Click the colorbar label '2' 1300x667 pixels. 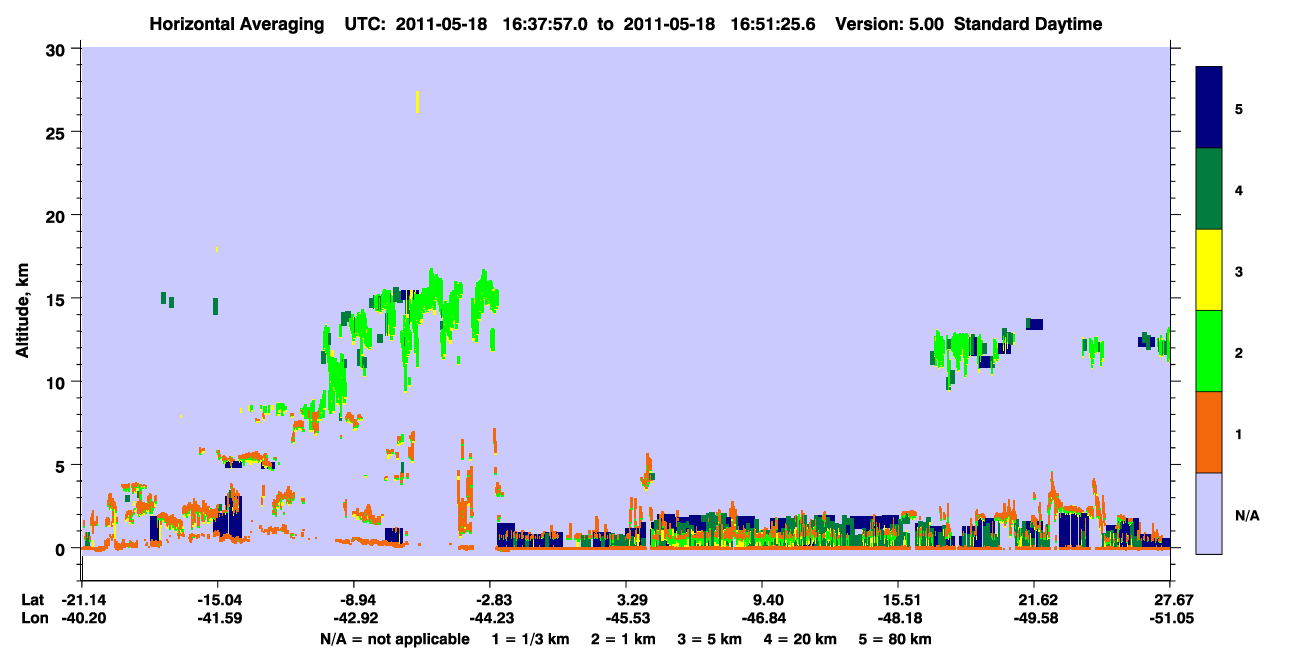tap(1238, 353)
